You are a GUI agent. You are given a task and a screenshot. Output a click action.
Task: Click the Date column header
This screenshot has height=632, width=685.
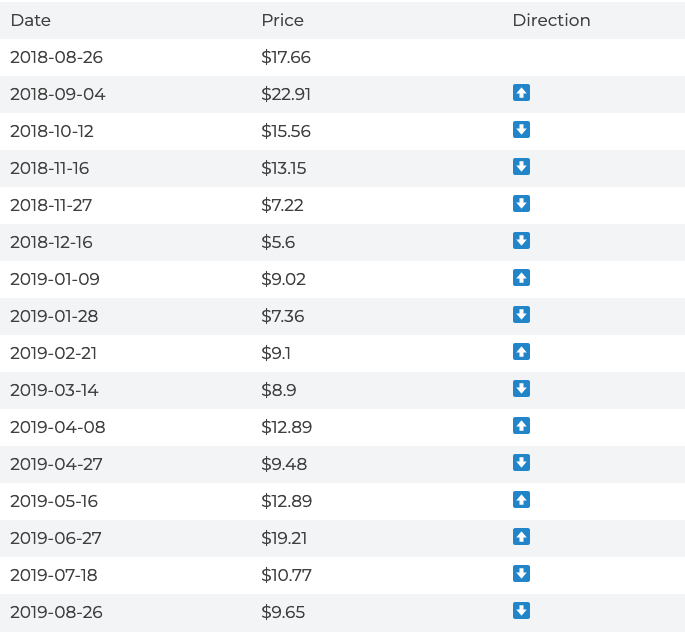(31, 20)
